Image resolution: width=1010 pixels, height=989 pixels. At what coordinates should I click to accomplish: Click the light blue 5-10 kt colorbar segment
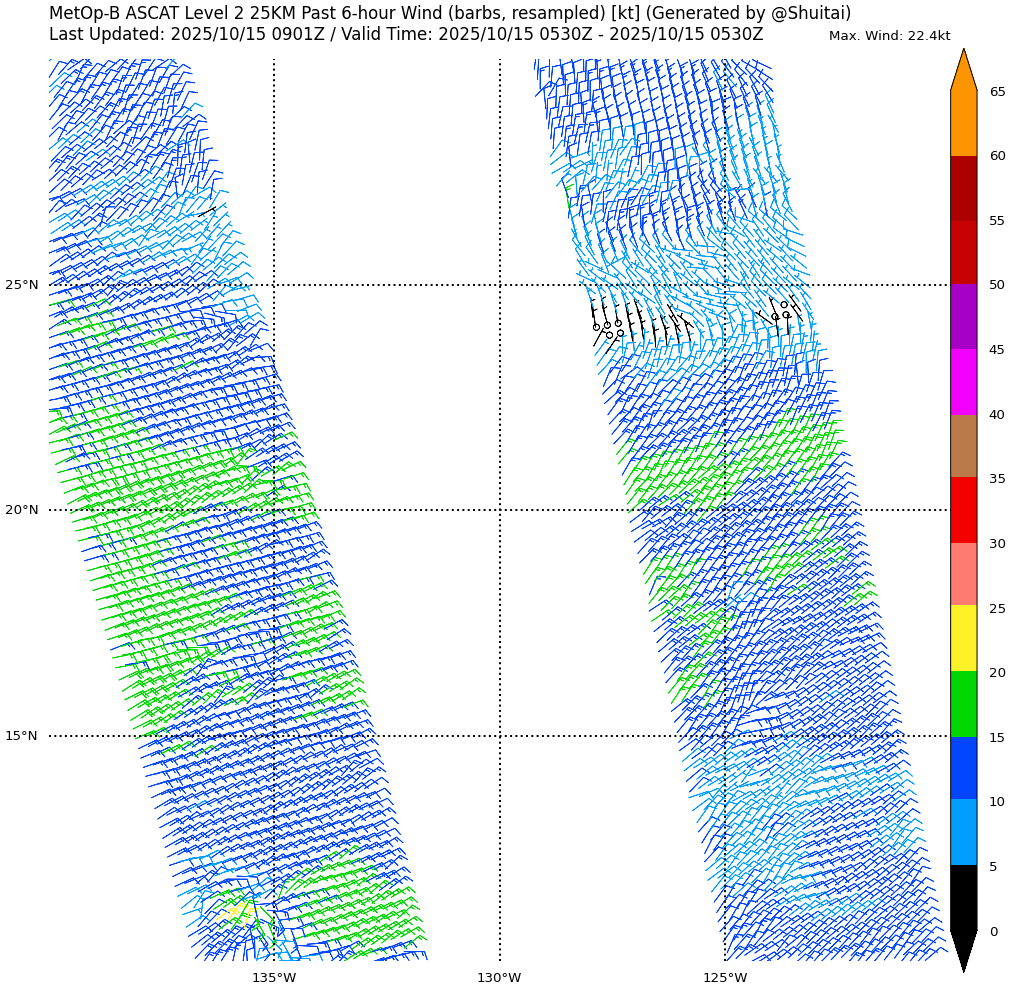pyautogui.click(x=963, y=833)
